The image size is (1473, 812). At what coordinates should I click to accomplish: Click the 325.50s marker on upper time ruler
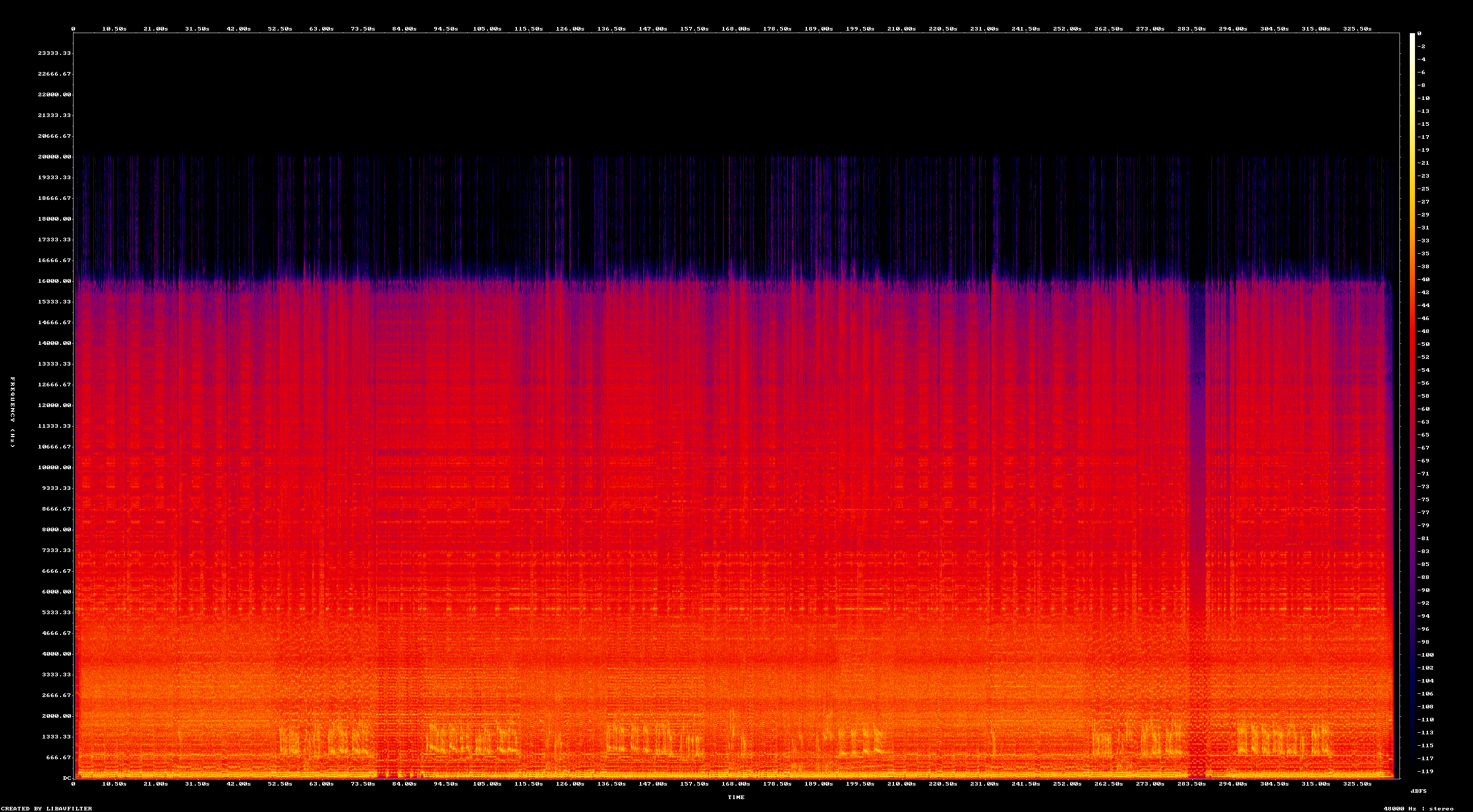(1357, 28)
